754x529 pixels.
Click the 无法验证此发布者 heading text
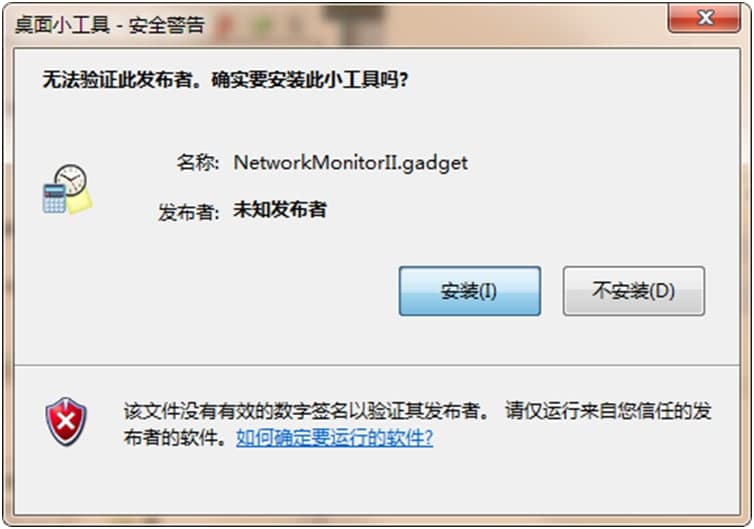click(x=117, y=80)
